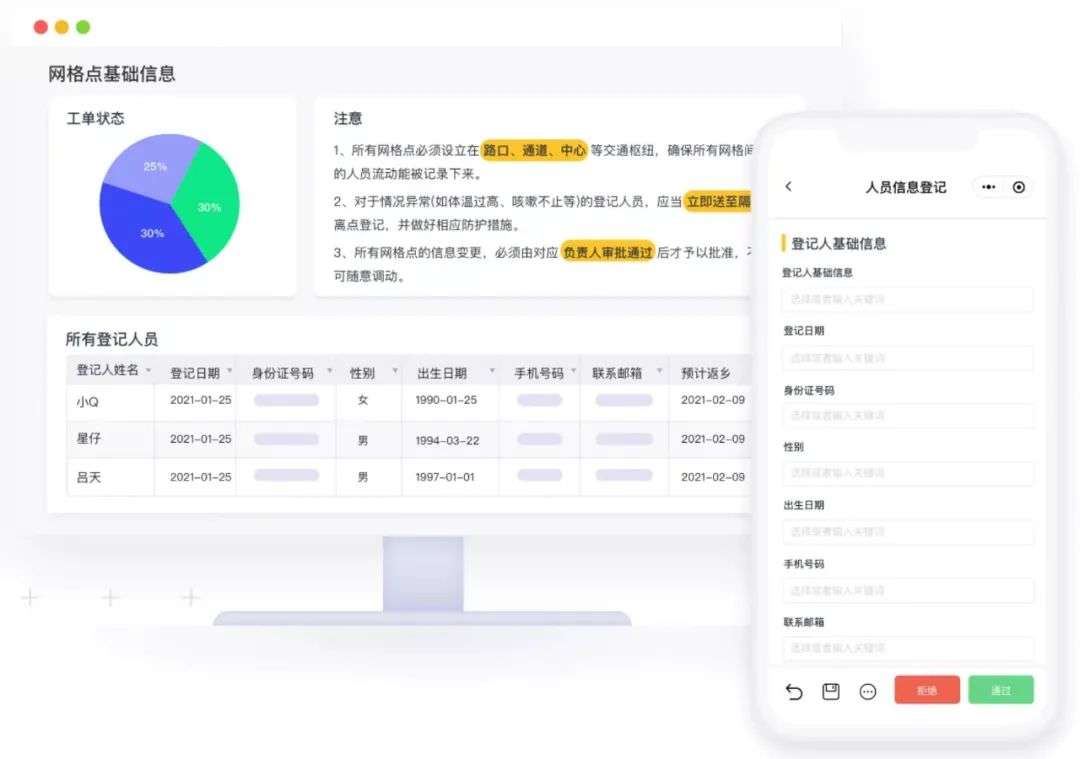The height and width of the screenshot is (759, 1080).
Task: Open the 手机号码 column filter arrow
Action: coord(573,371)
